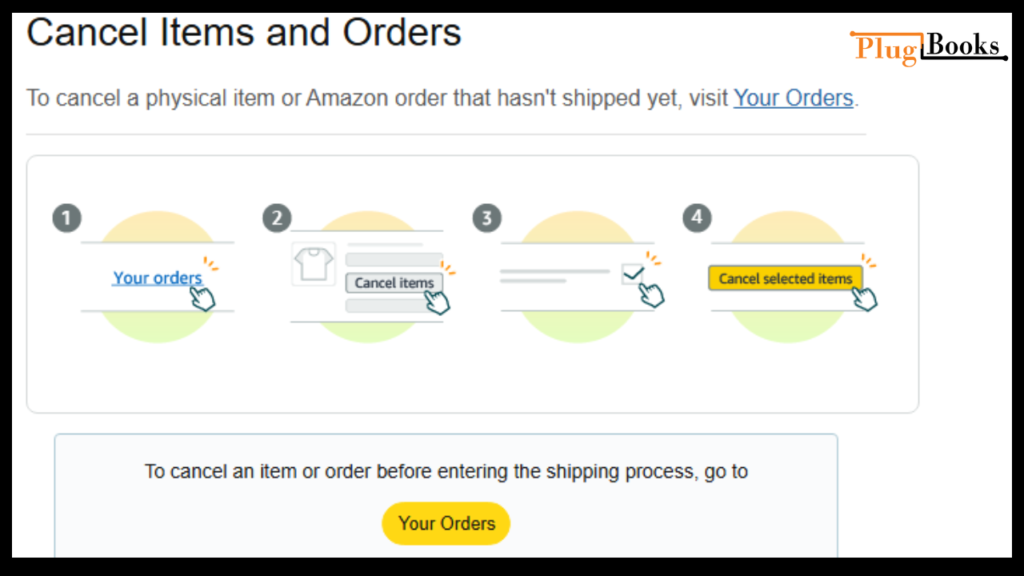This screenshot has height=576, width=1024.
Task: Click the hand cursor over the checkbox
Action: pos(651,295)
